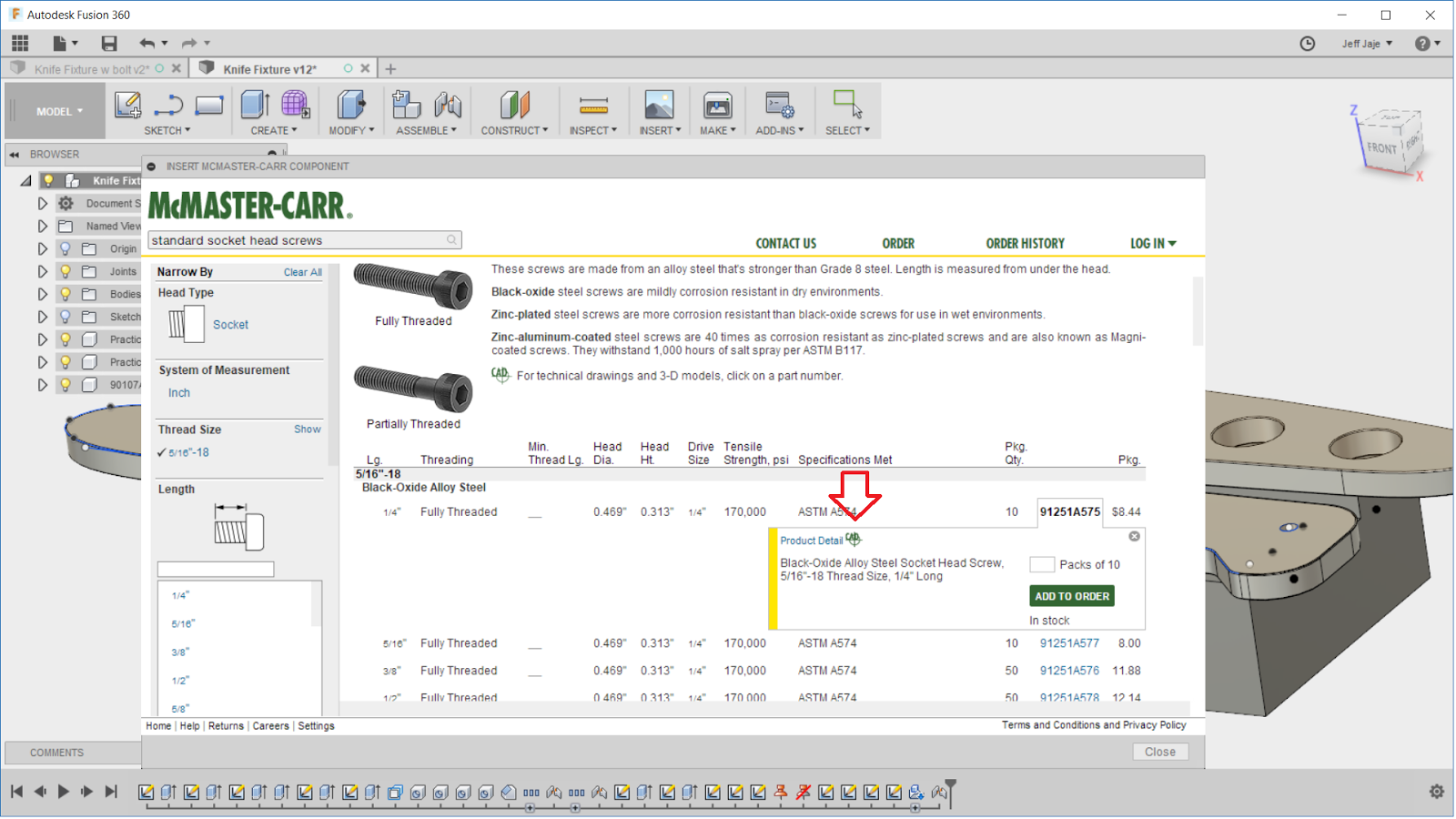The image size is (1456, 819).
Task: Toggle visibility of the Bodies folder lightbulb
Action: [x=66, y=293]
